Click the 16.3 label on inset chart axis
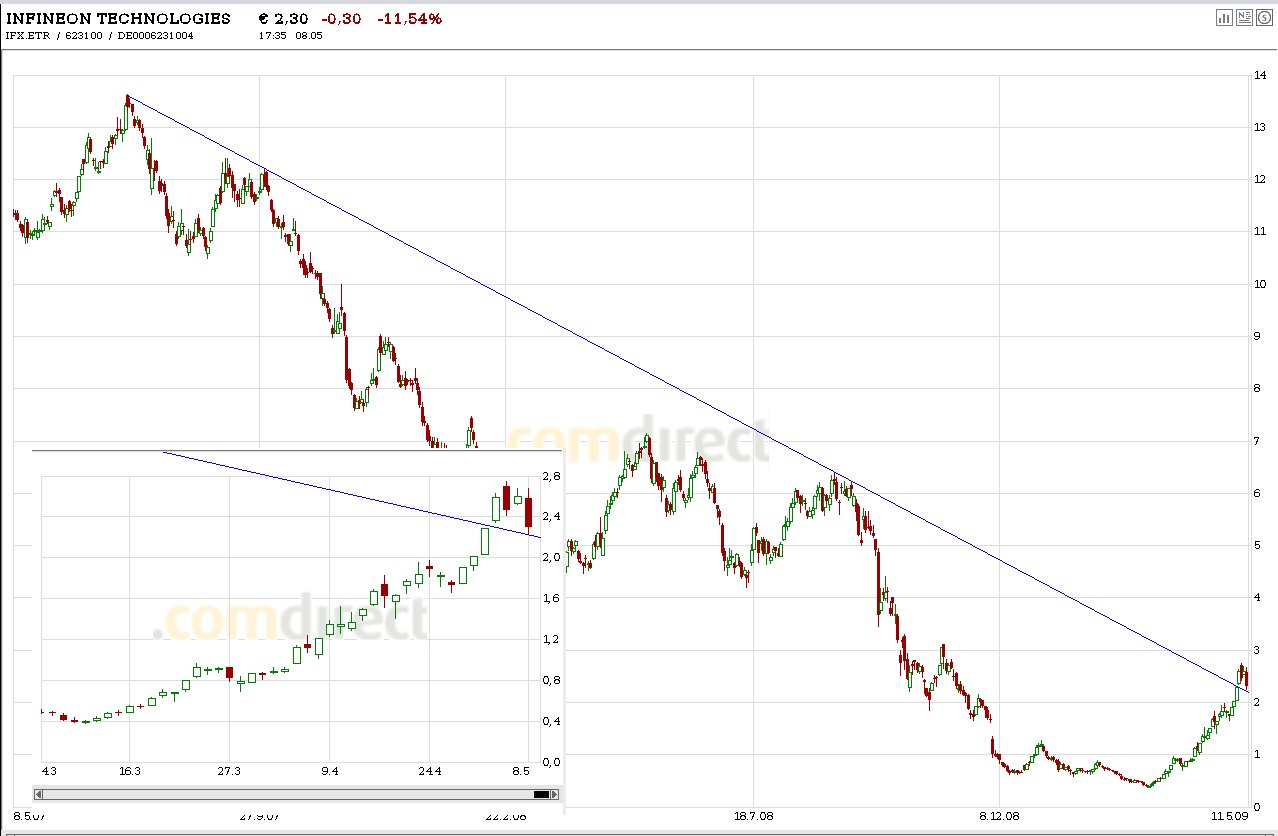 (x=130, y=771)
